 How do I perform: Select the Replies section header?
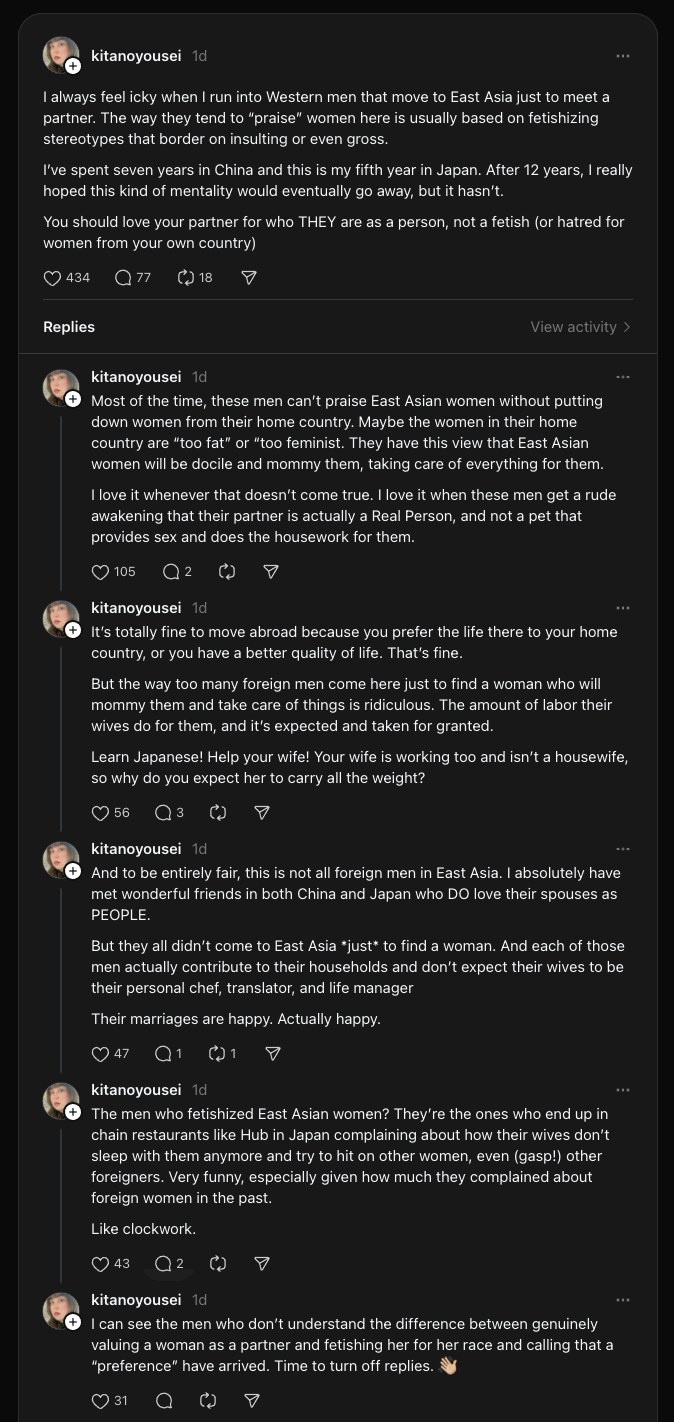(69, 327)
